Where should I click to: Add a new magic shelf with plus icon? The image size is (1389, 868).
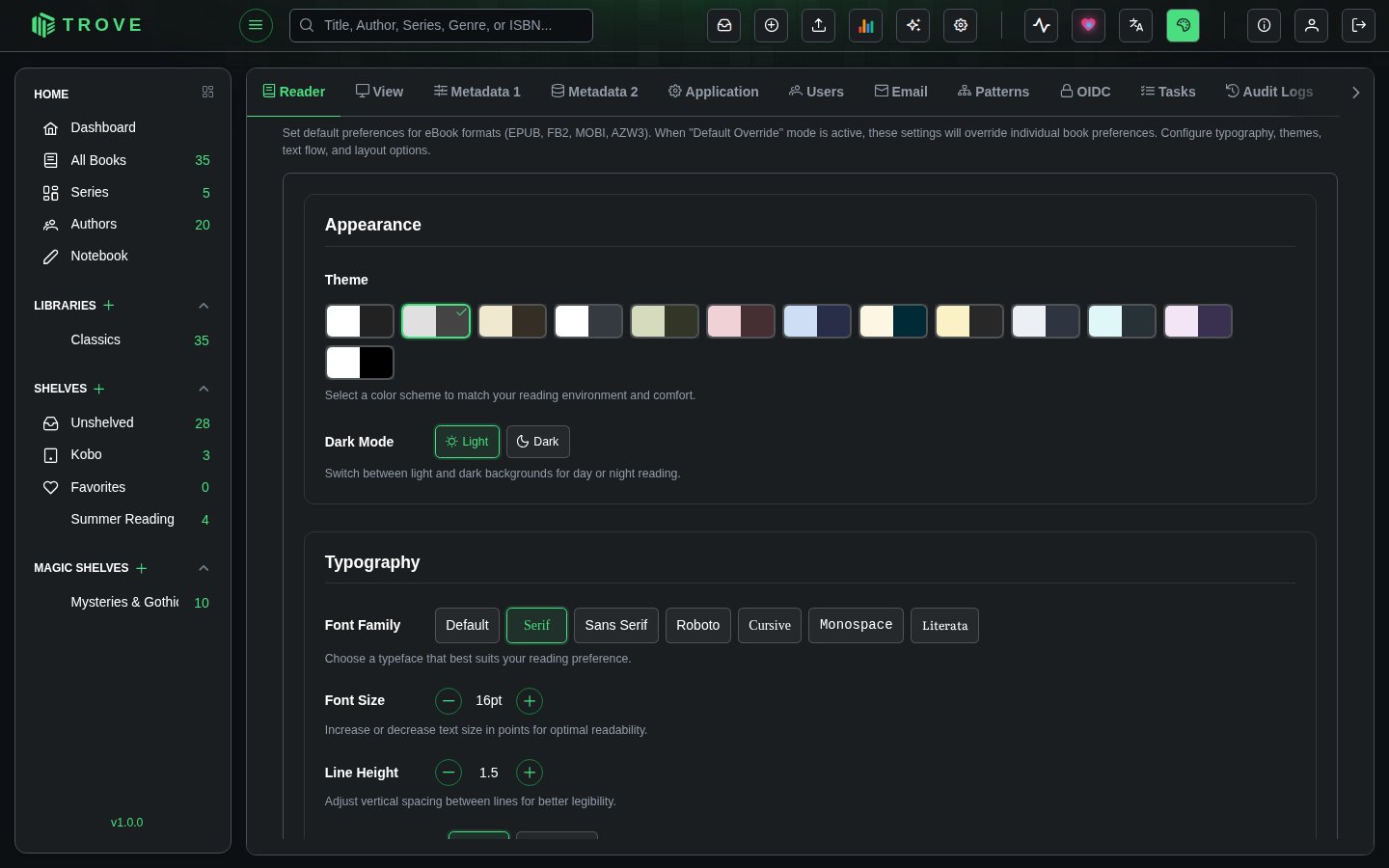142,568
